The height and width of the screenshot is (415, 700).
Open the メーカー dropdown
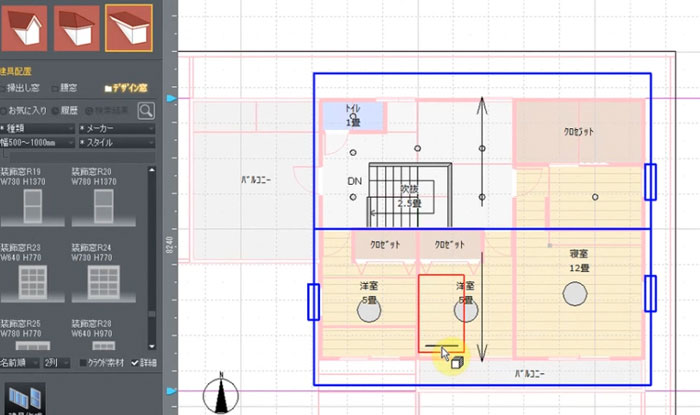115,128
